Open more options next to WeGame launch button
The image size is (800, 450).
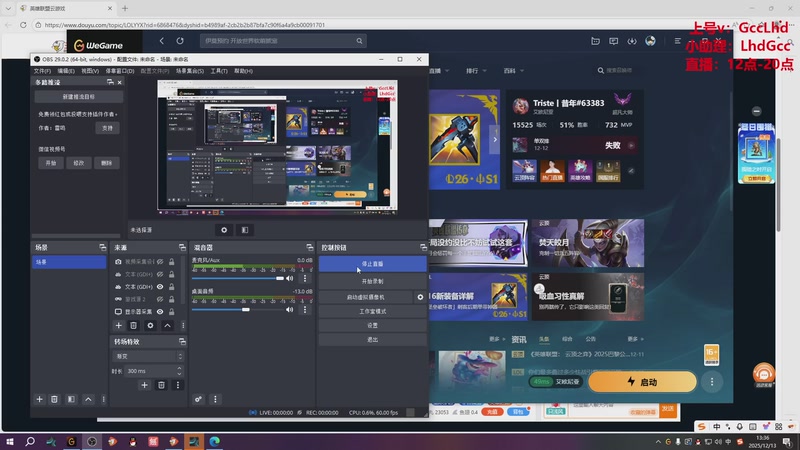(x=712, y=382)
